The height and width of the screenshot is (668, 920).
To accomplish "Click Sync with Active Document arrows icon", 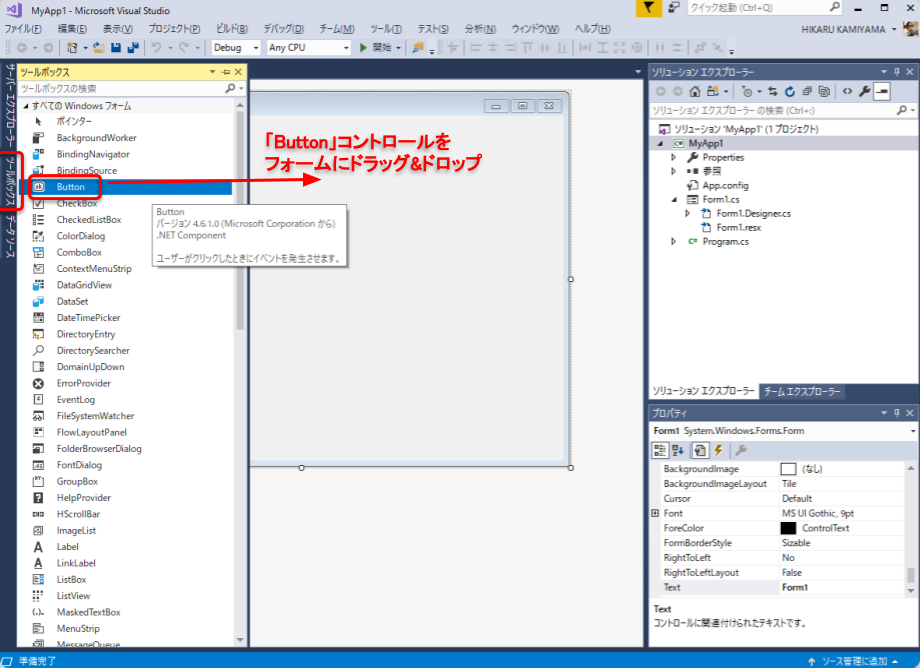I will coord(773,91).
